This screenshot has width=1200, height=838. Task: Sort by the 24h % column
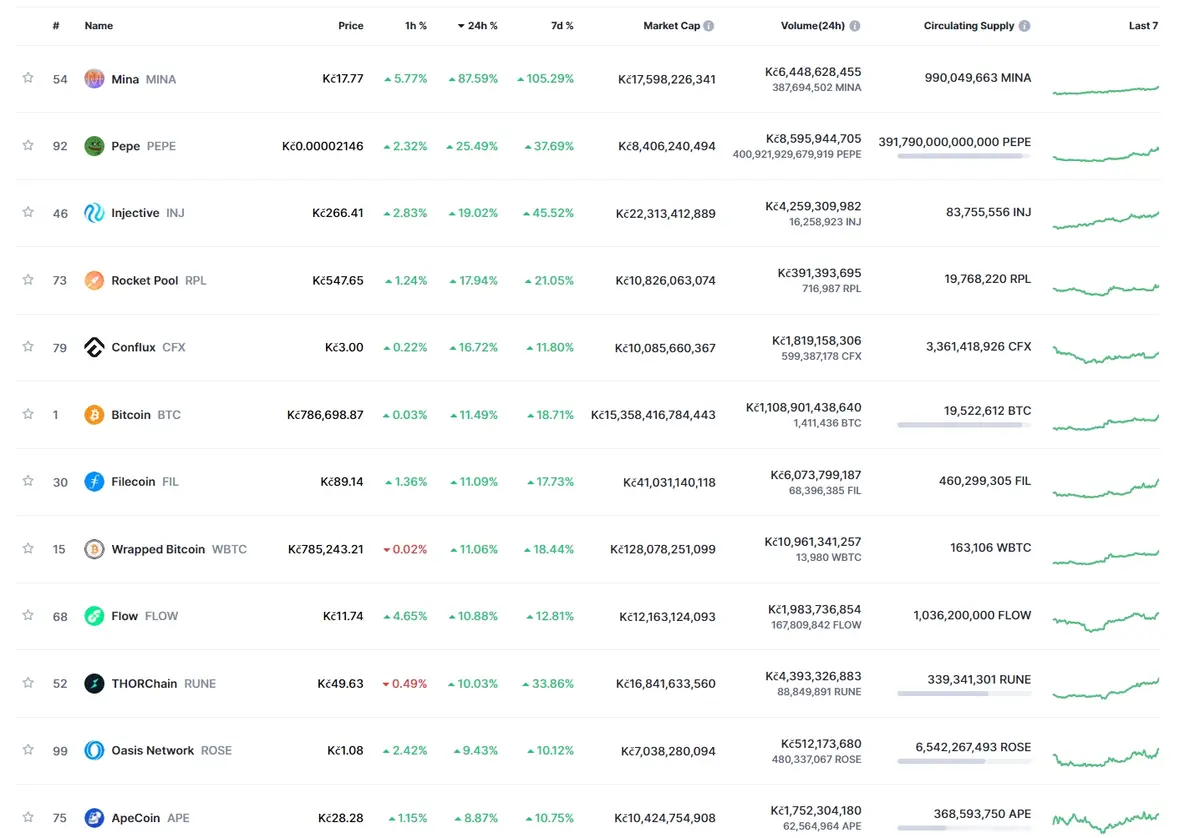coord(478,26)
